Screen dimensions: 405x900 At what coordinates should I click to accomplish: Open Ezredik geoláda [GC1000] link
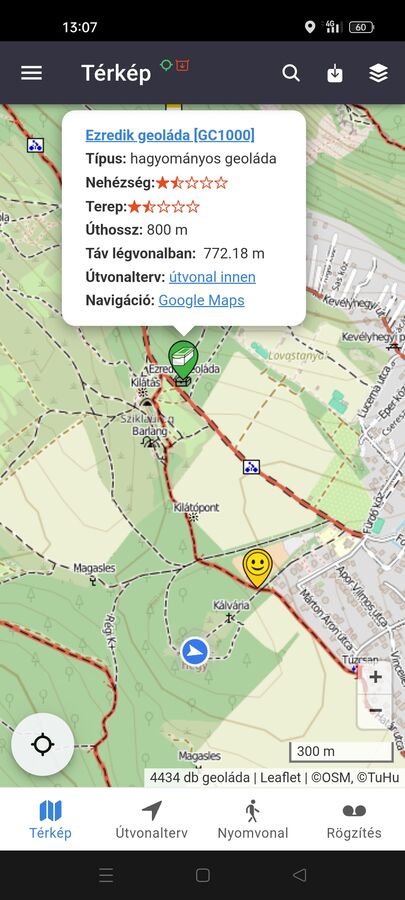[170, 135]
